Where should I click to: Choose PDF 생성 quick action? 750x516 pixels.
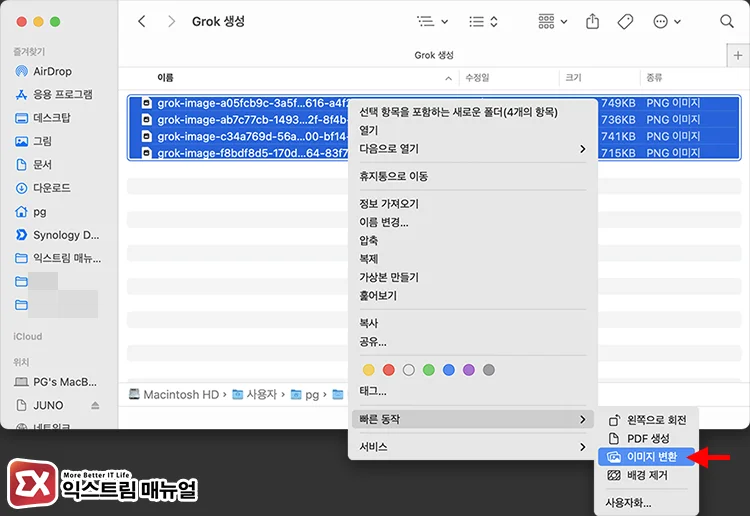click(647, 438)
